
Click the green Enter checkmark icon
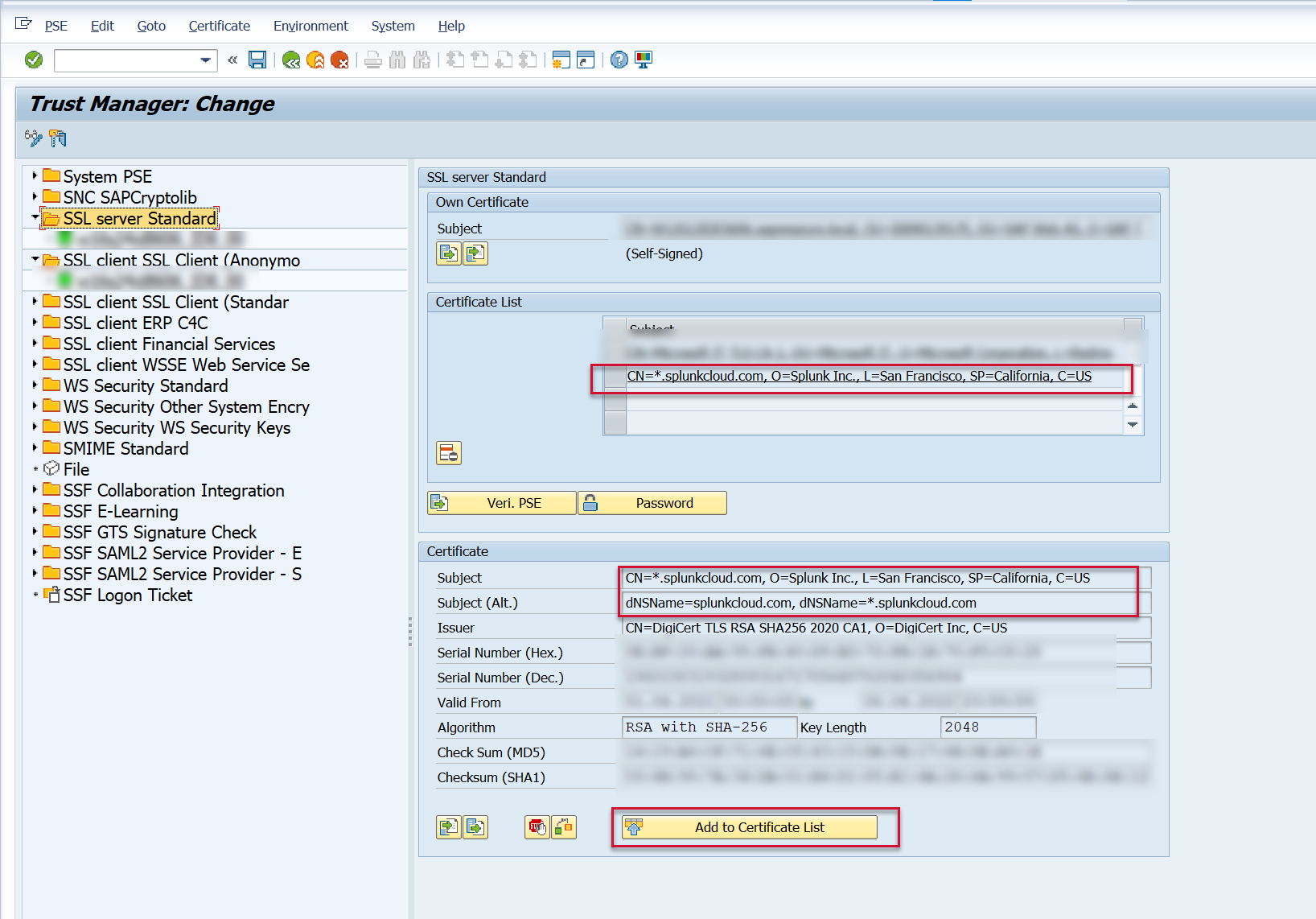pyautogui.click(x=34, y=60)
